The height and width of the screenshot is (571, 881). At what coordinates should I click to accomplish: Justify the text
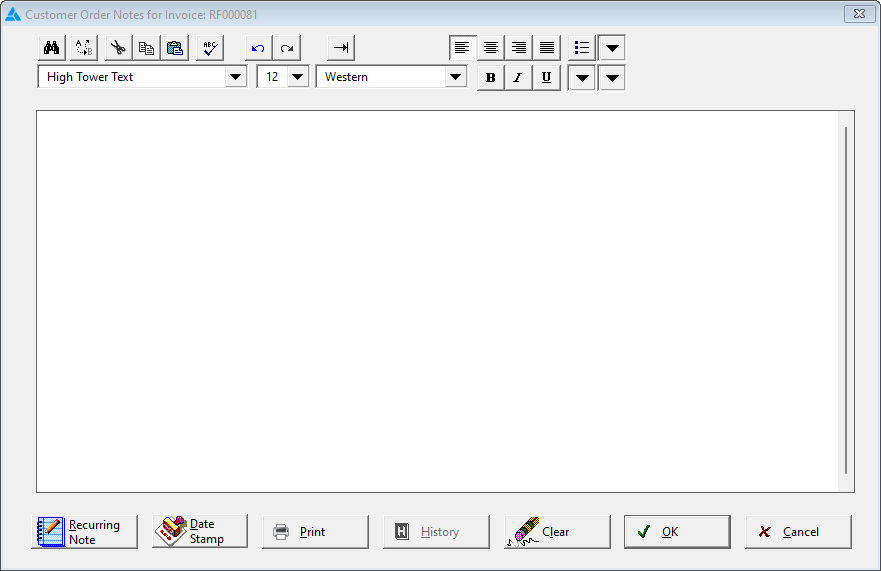(547, 48)
